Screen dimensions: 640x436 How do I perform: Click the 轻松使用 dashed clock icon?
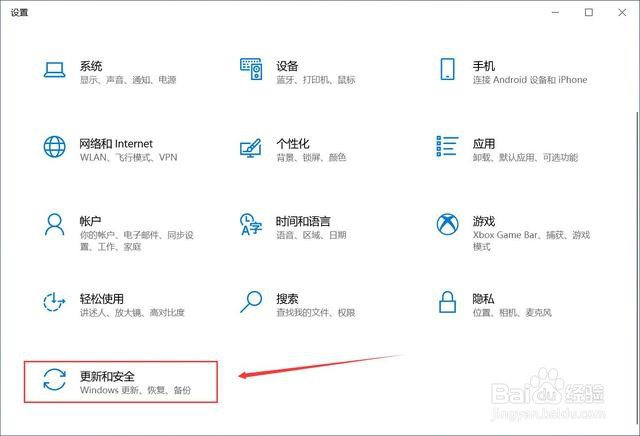pos(54,302)
